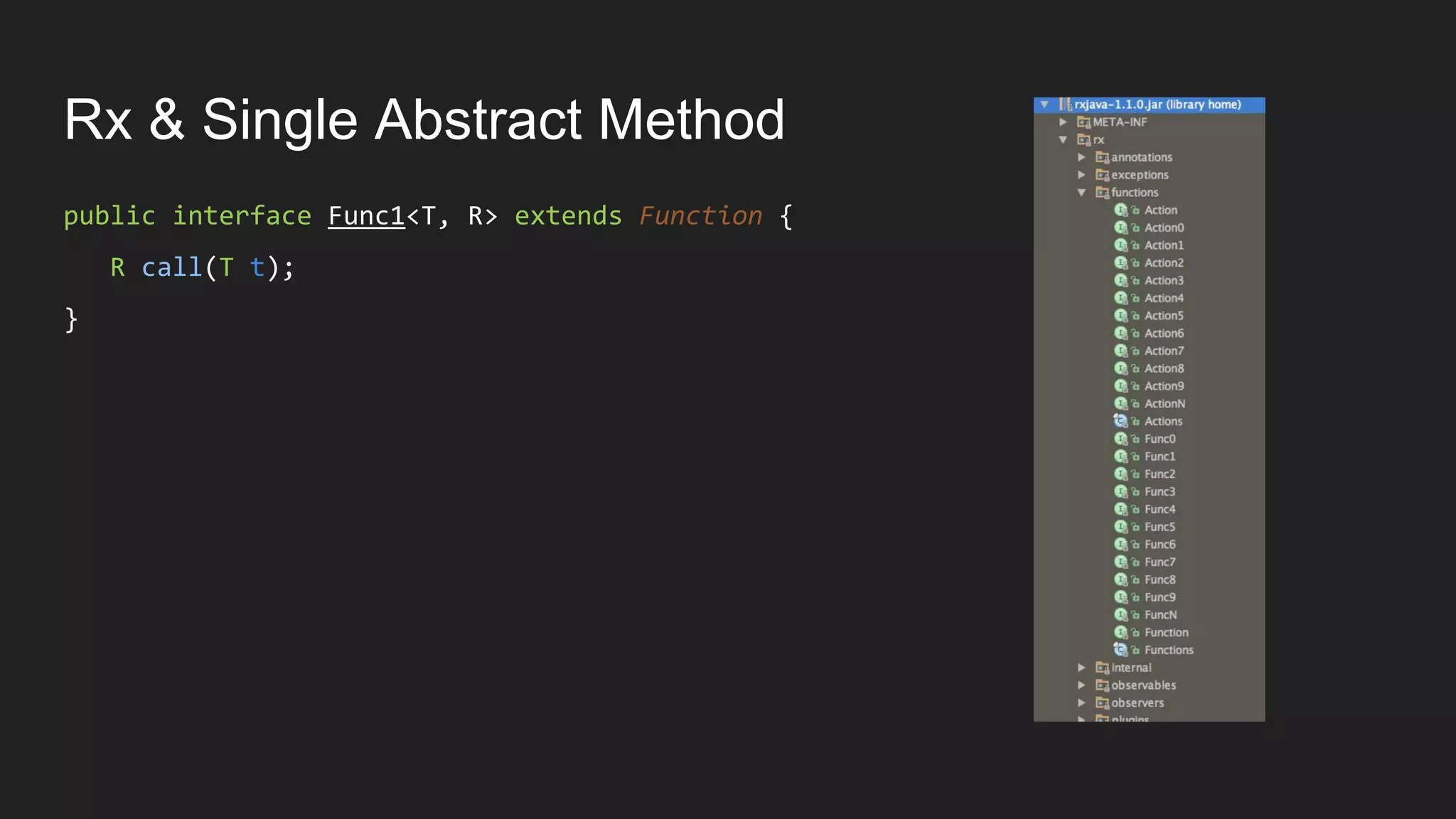Click the ActionN interface icon
This screenshot has width=1456, height=819.
pos(1121,404)
